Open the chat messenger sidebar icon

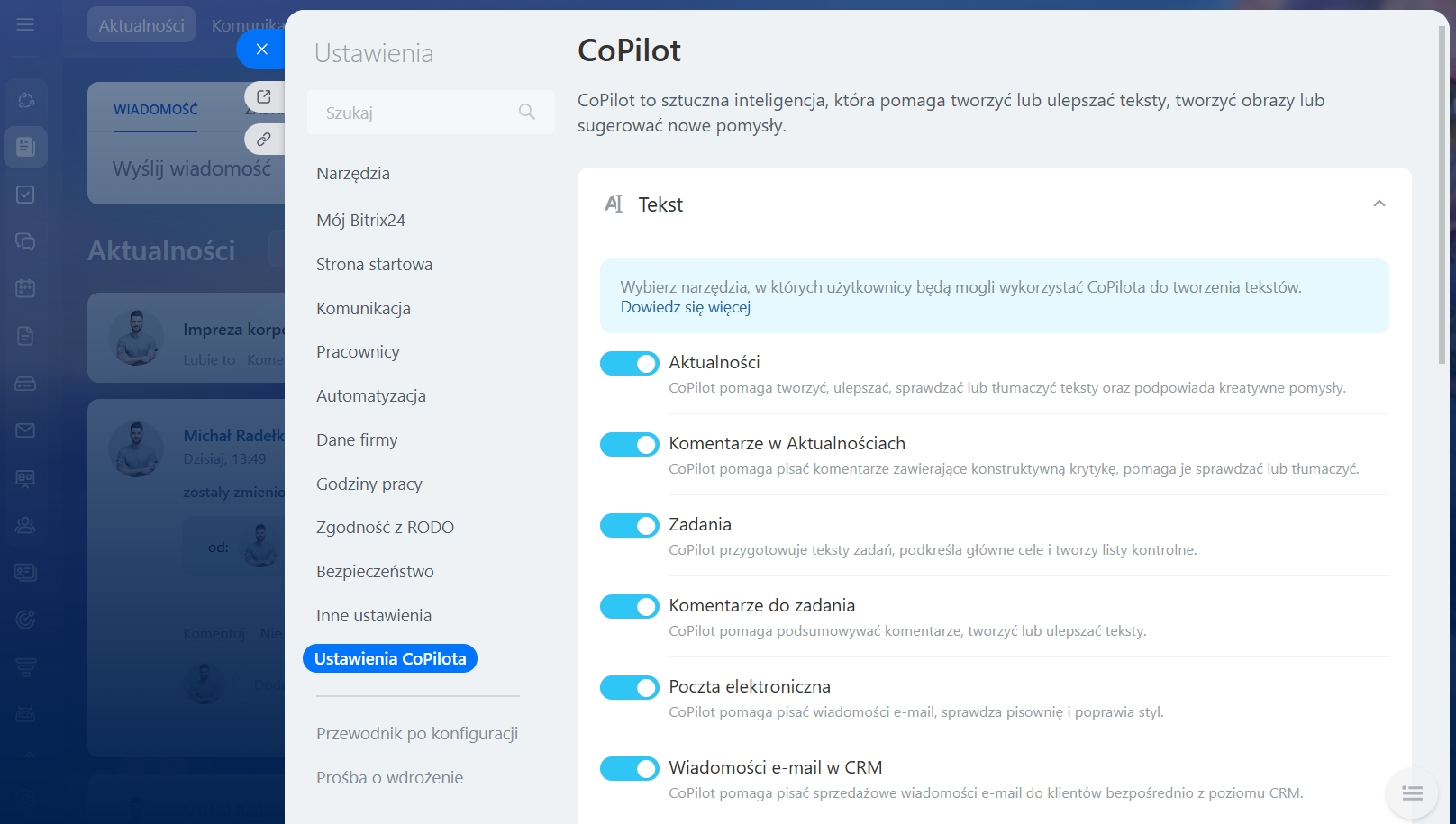coord(25,241)
